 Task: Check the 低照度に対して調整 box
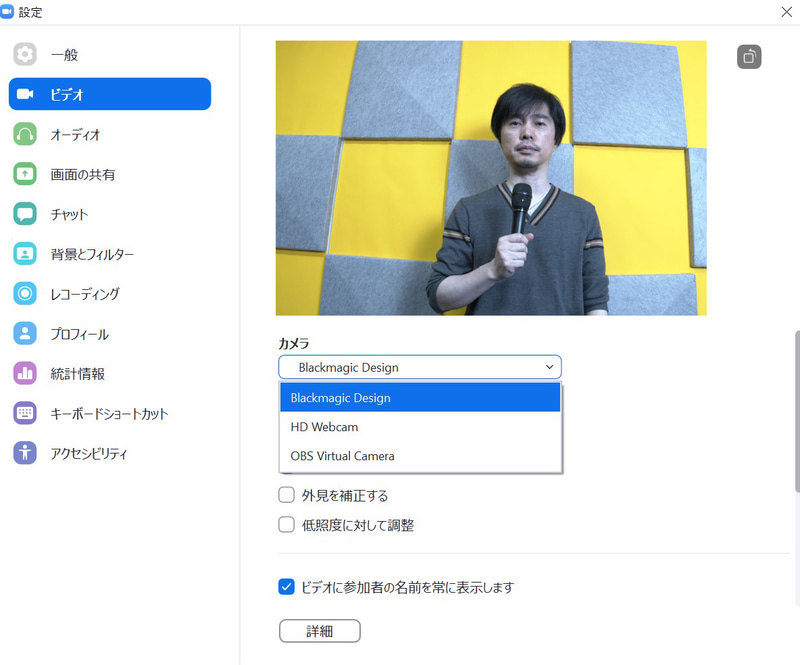point(286,524)
